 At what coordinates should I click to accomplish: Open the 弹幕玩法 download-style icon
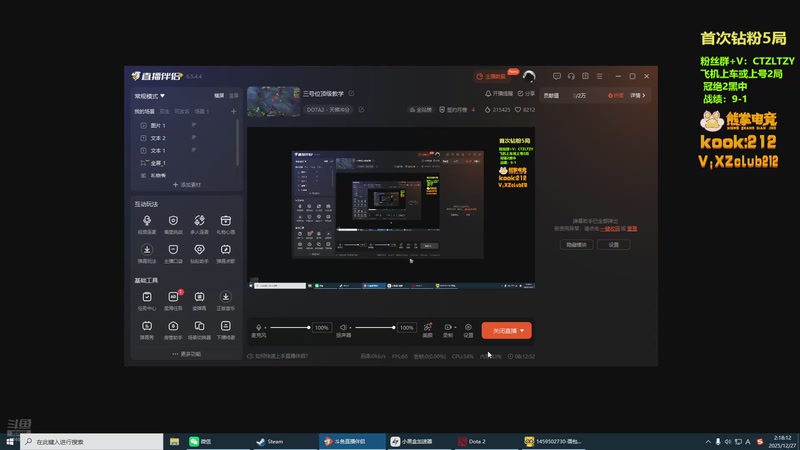click(x=147, y=249)
